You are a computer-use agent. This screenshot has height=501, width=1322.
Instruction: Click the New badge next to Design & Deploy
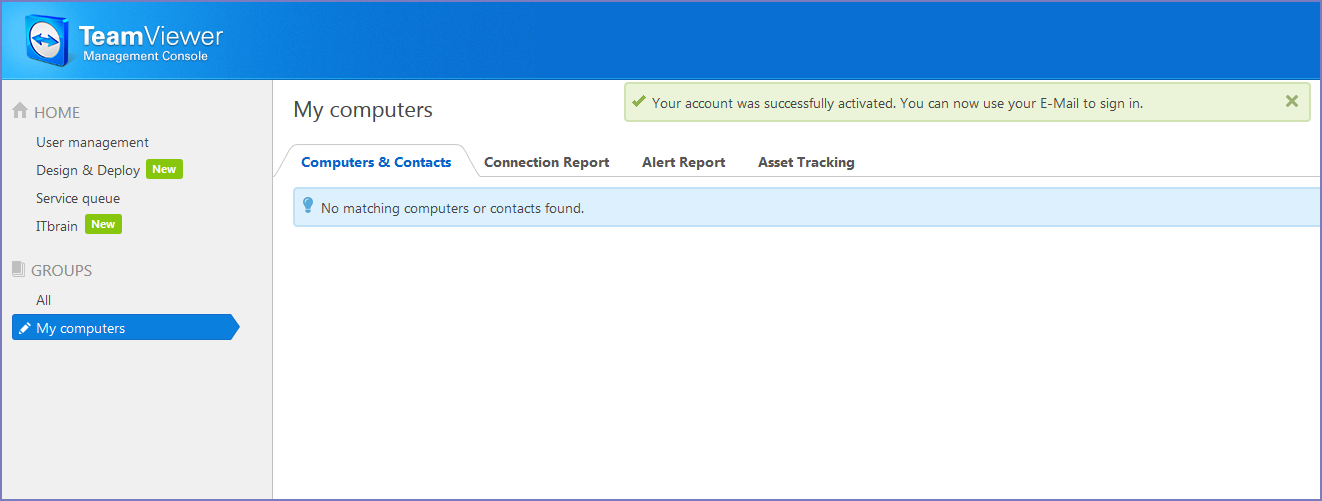(x=164, y=169)
